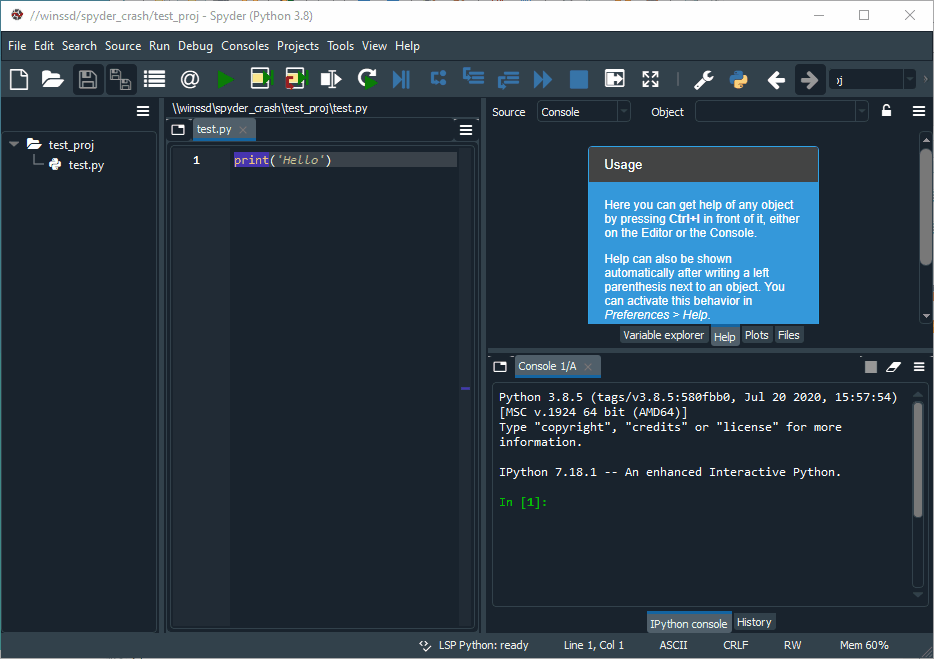Image resolution: width=934 pixels, height=659 pixels.
Task: Maximize current pane icon
Action: 615,79
